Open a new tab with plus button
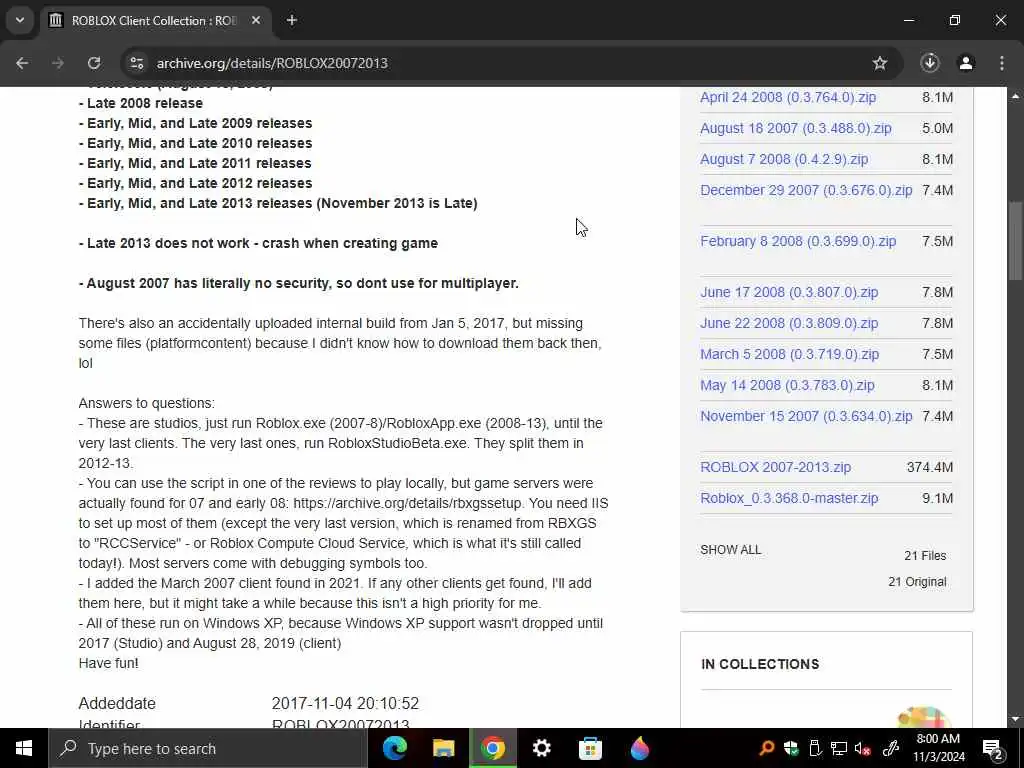The width and height of the screenshot is (1024, 768). 292,20
